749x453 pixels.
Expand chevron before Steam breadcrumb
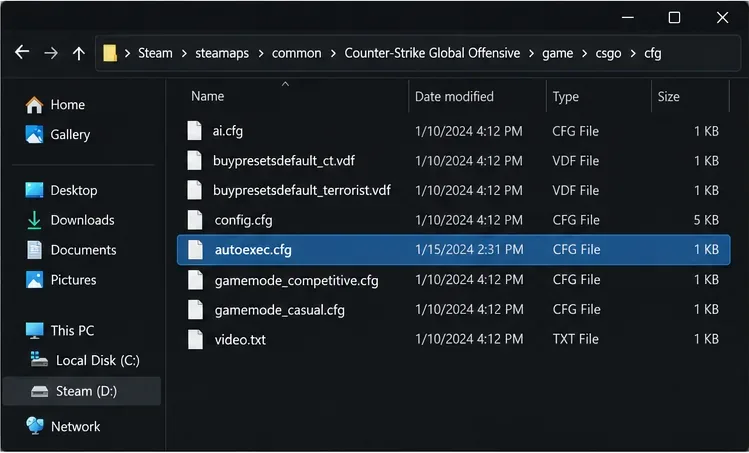tap(127, 54)
